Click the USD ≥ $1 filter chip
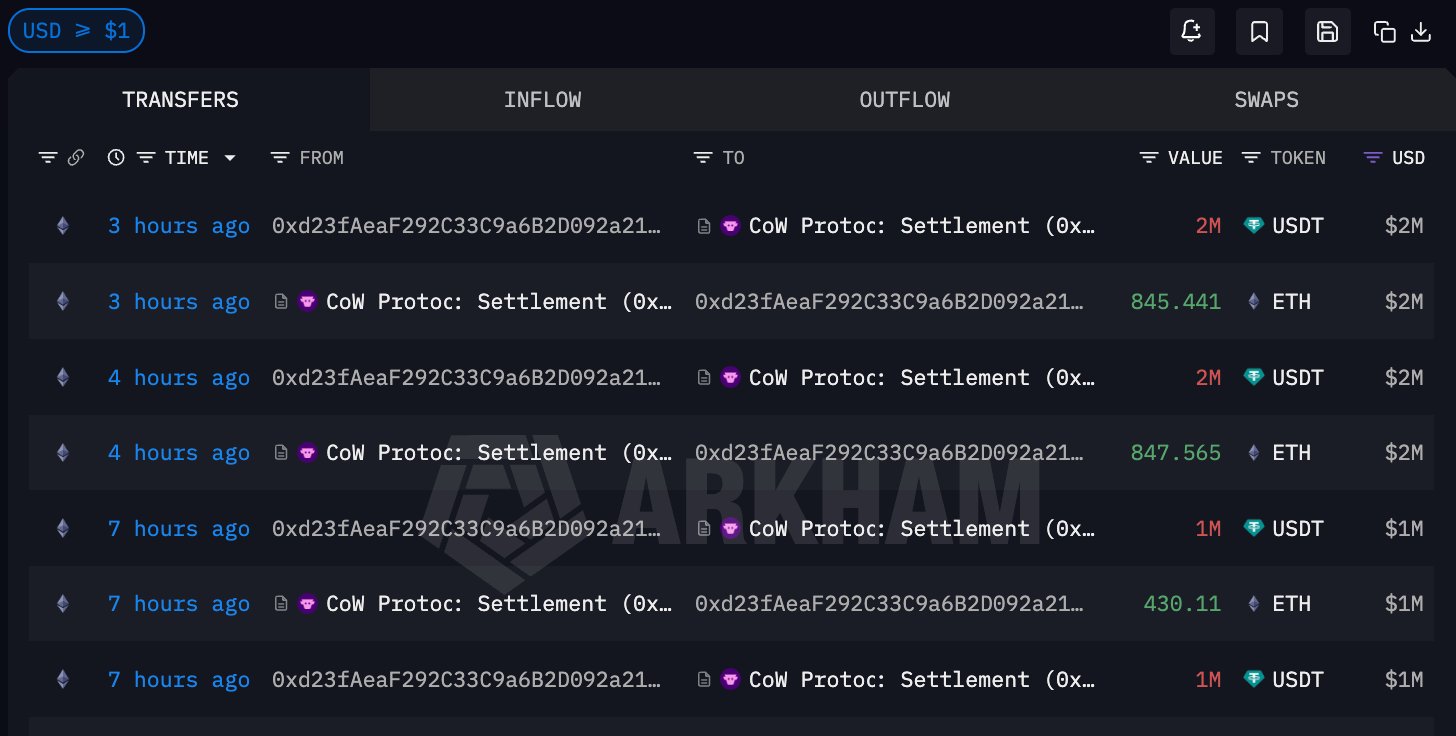 (x=76, y=31)
